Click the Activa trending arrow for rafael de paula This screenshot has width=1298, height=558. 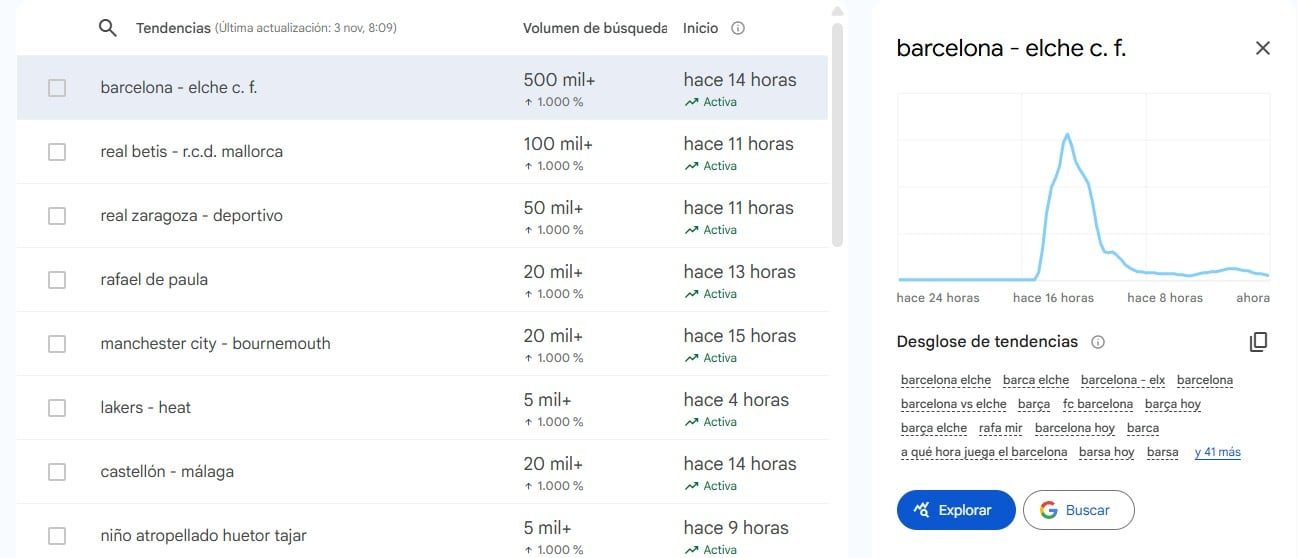(x=691, y=294)
